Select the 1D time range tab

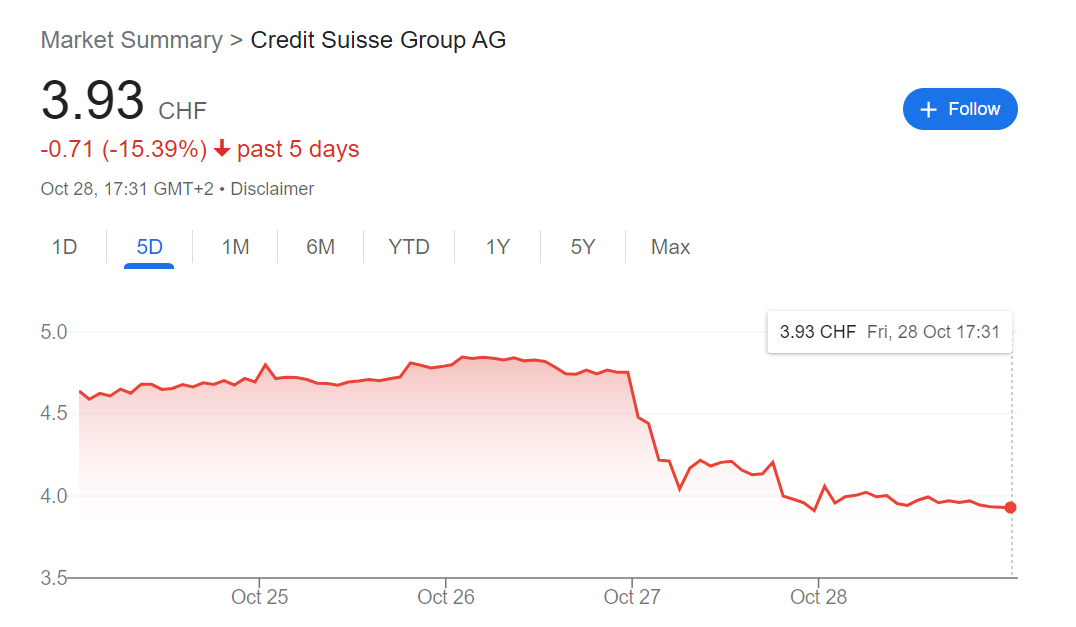65,247
